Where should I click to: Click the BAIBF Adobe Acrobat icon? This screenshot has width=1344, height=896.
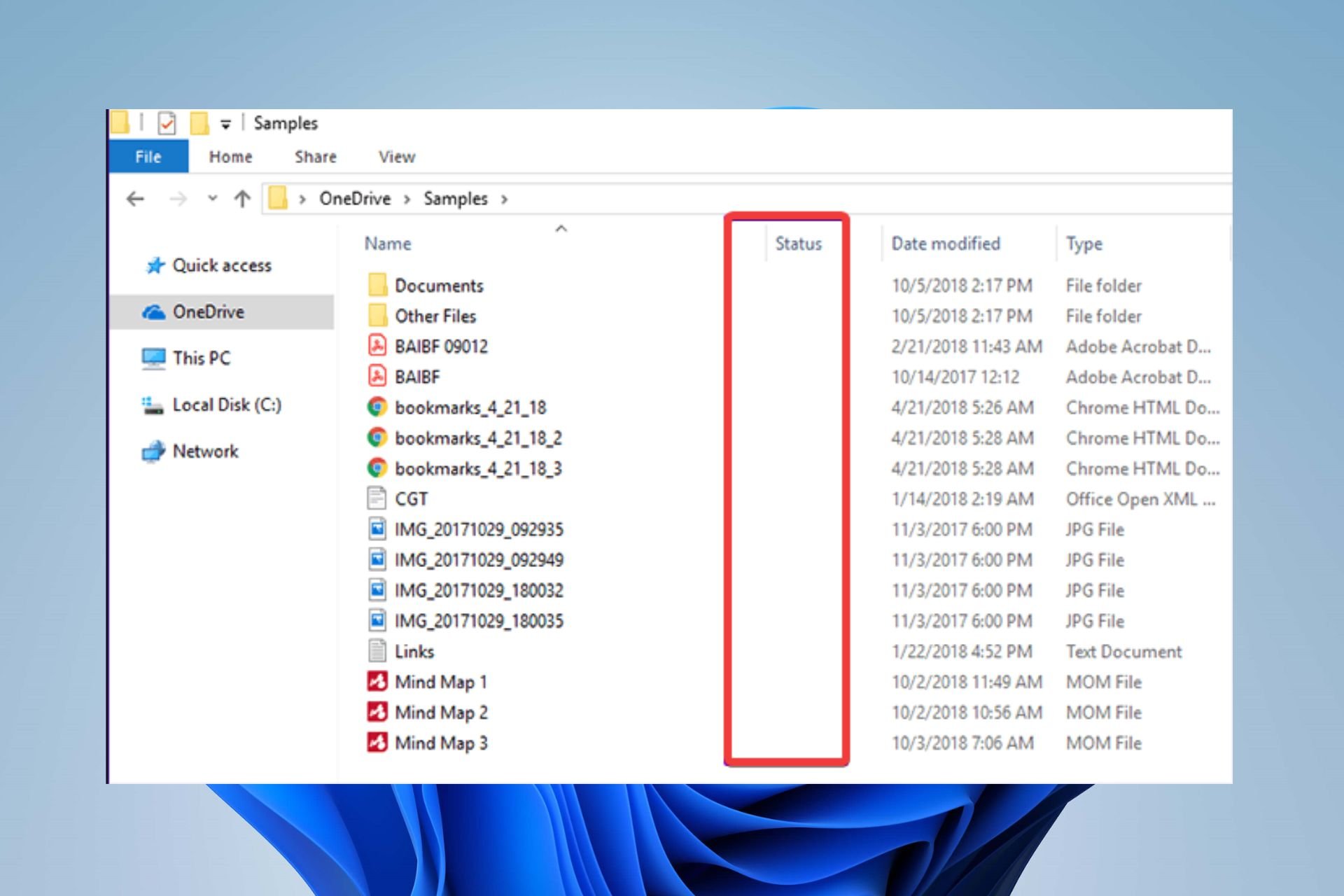377,377
